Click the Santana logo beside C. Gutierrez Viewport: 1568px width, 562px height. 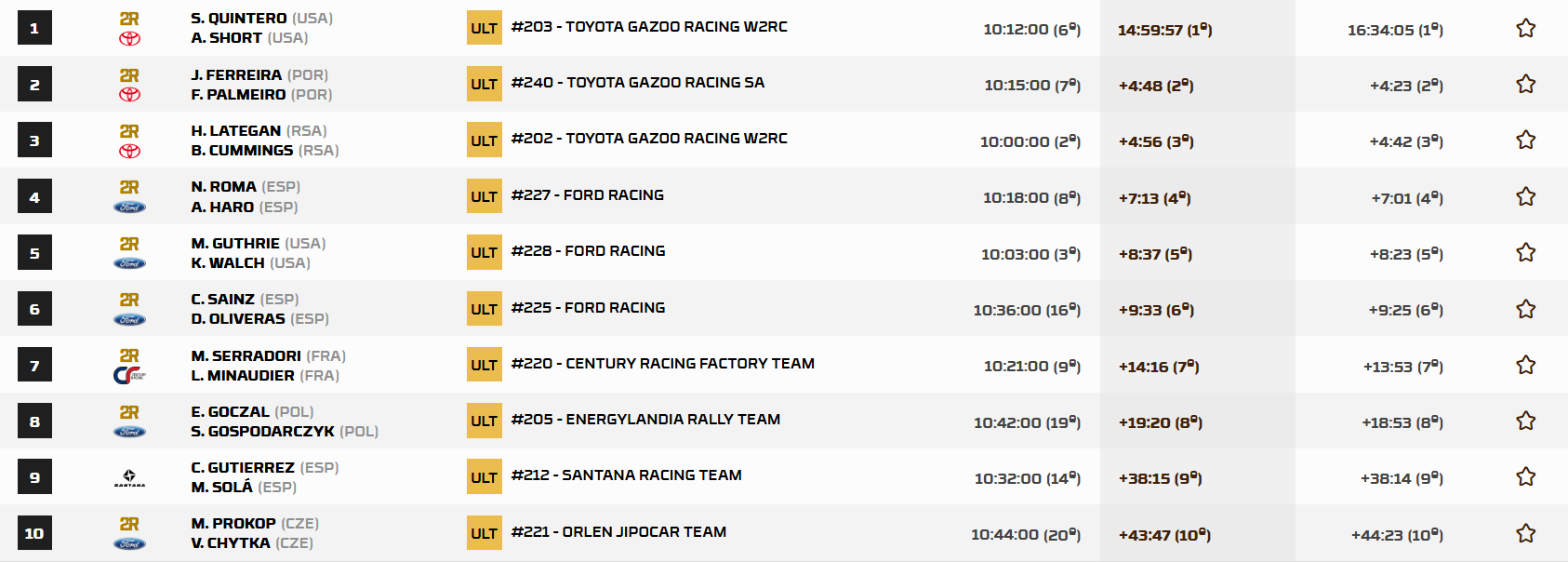click(129, 478)
